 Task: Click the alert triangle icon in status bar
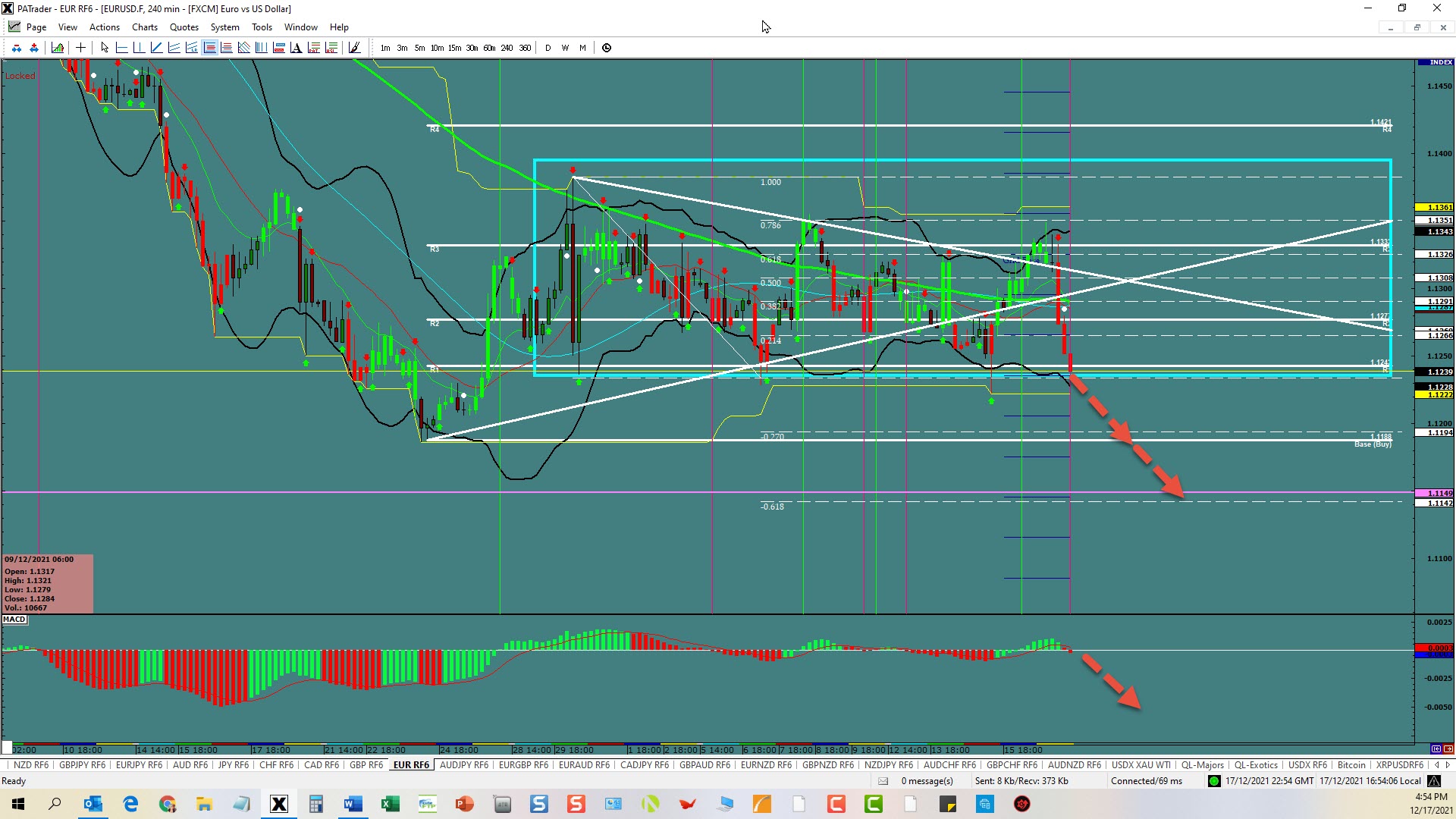click(x=1434, y=781)
